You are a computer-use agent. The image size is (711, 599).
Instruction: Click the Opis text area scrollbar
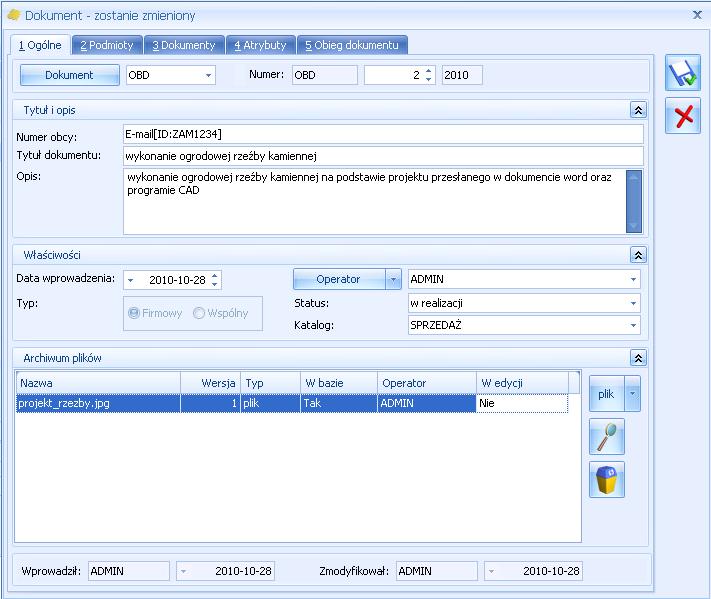click(633, 201)
